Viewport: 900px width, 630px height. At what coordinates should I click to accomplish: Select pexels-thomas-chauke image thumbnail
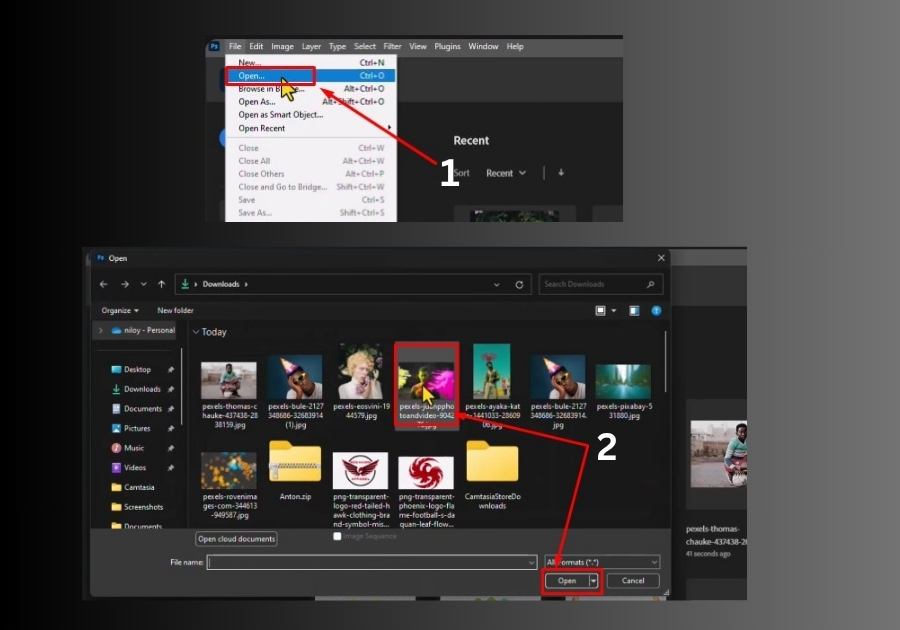point(228,380)
